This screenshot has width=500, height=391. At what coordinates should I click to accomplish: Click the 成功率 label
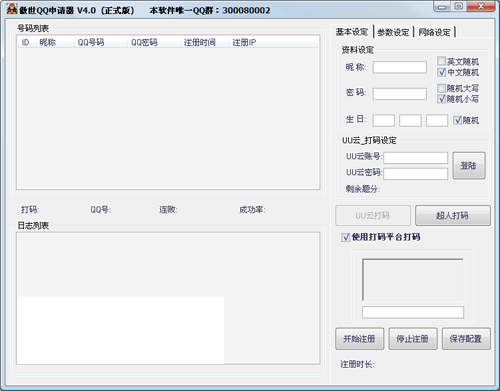[252, 210]
